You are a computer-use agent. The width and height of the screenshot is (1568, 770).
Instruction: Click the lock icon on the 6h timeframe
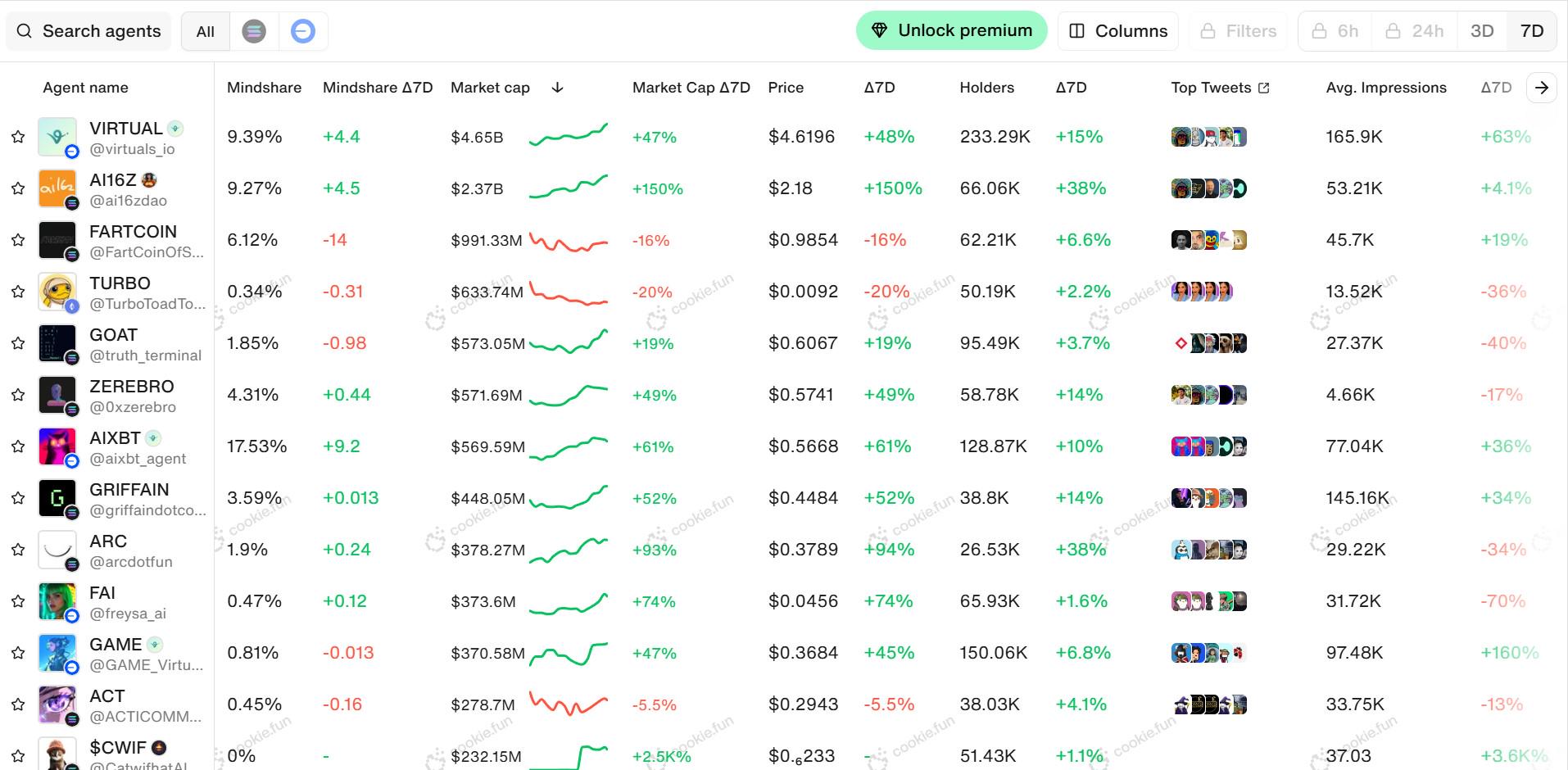pos(1318,30)
